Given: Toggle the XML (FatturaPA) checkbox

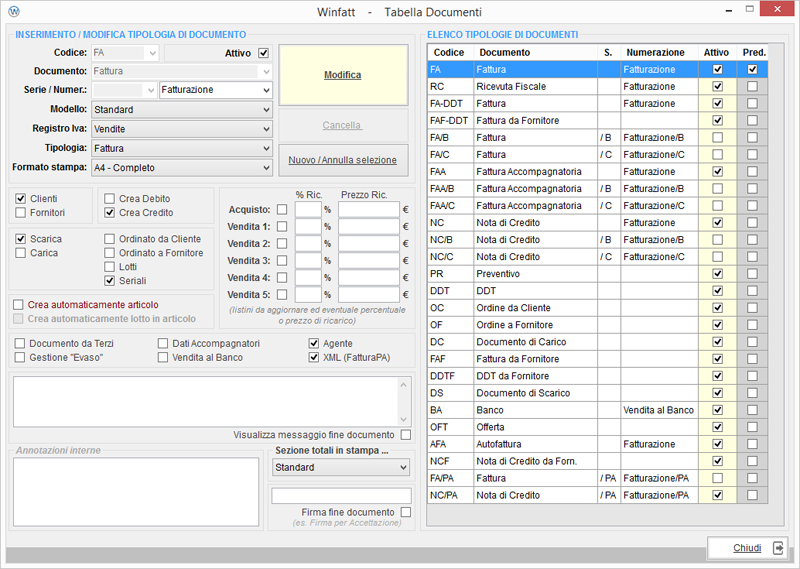Looking at the screenshot, I should click(314, 357).
